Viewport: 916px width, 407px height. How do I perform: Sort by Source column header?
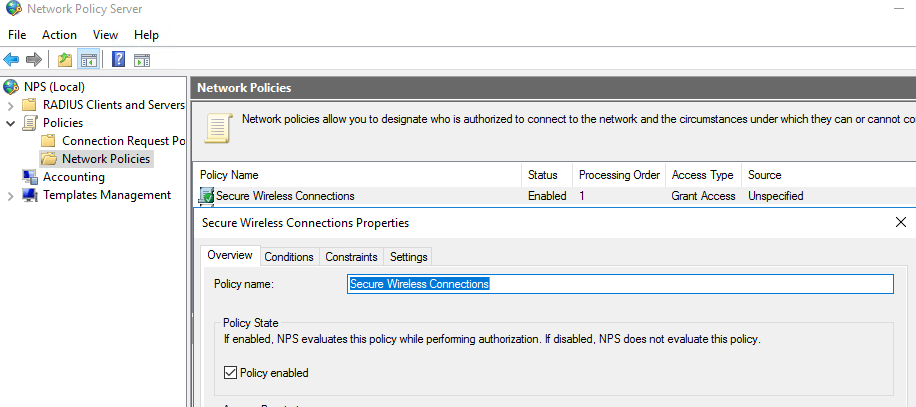828,175
